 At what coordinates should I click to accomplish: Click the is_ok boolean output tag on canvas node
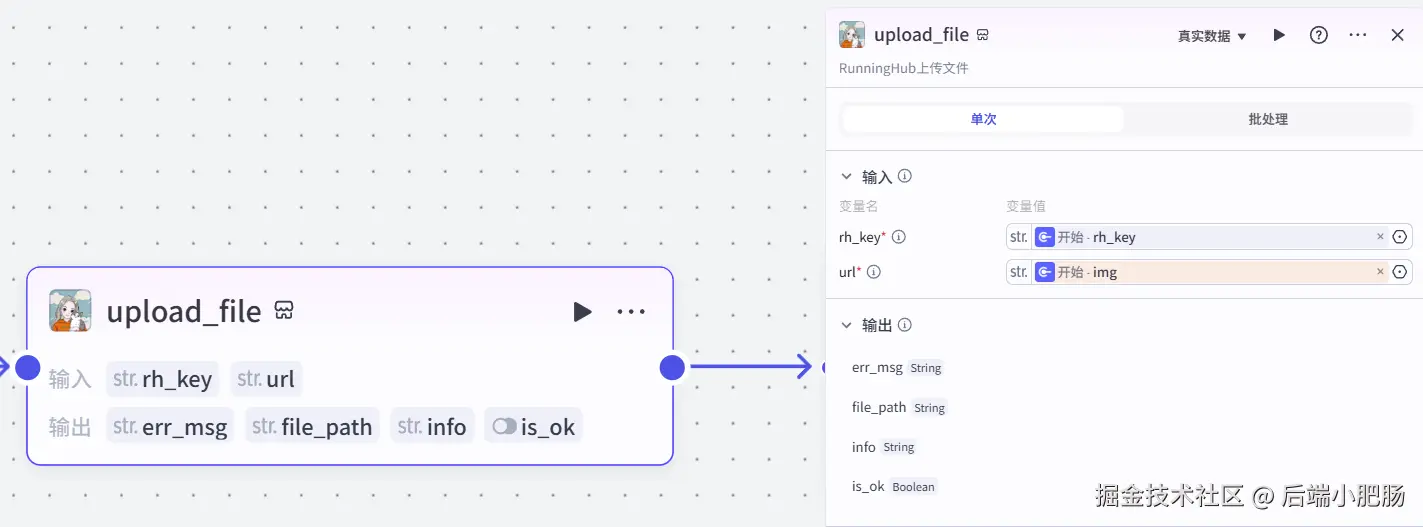533,427
